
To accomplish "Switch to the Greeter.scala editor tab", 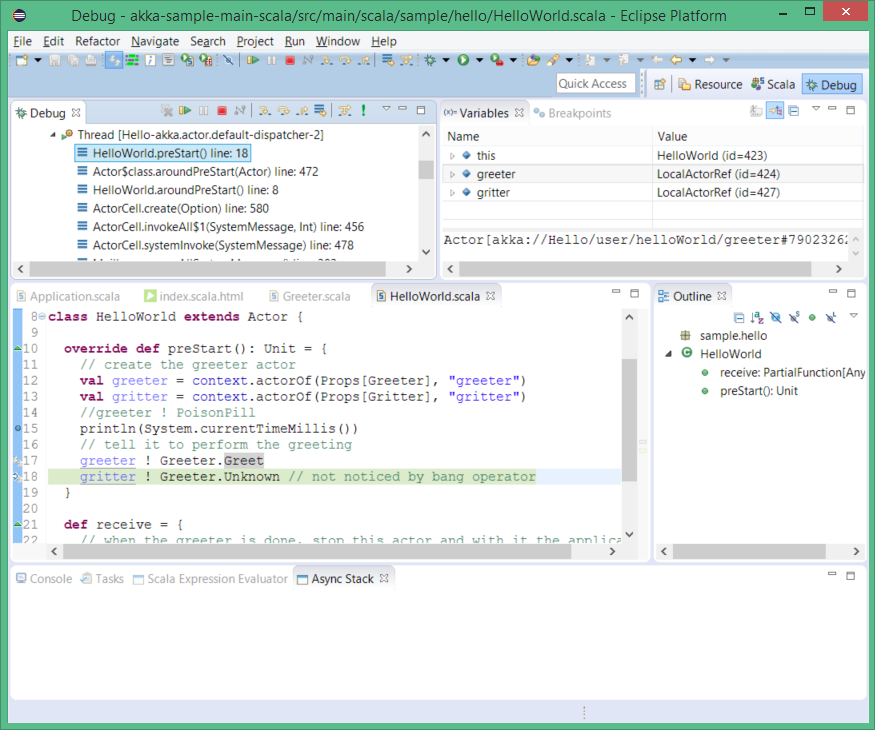I will (x=316, y=296).
